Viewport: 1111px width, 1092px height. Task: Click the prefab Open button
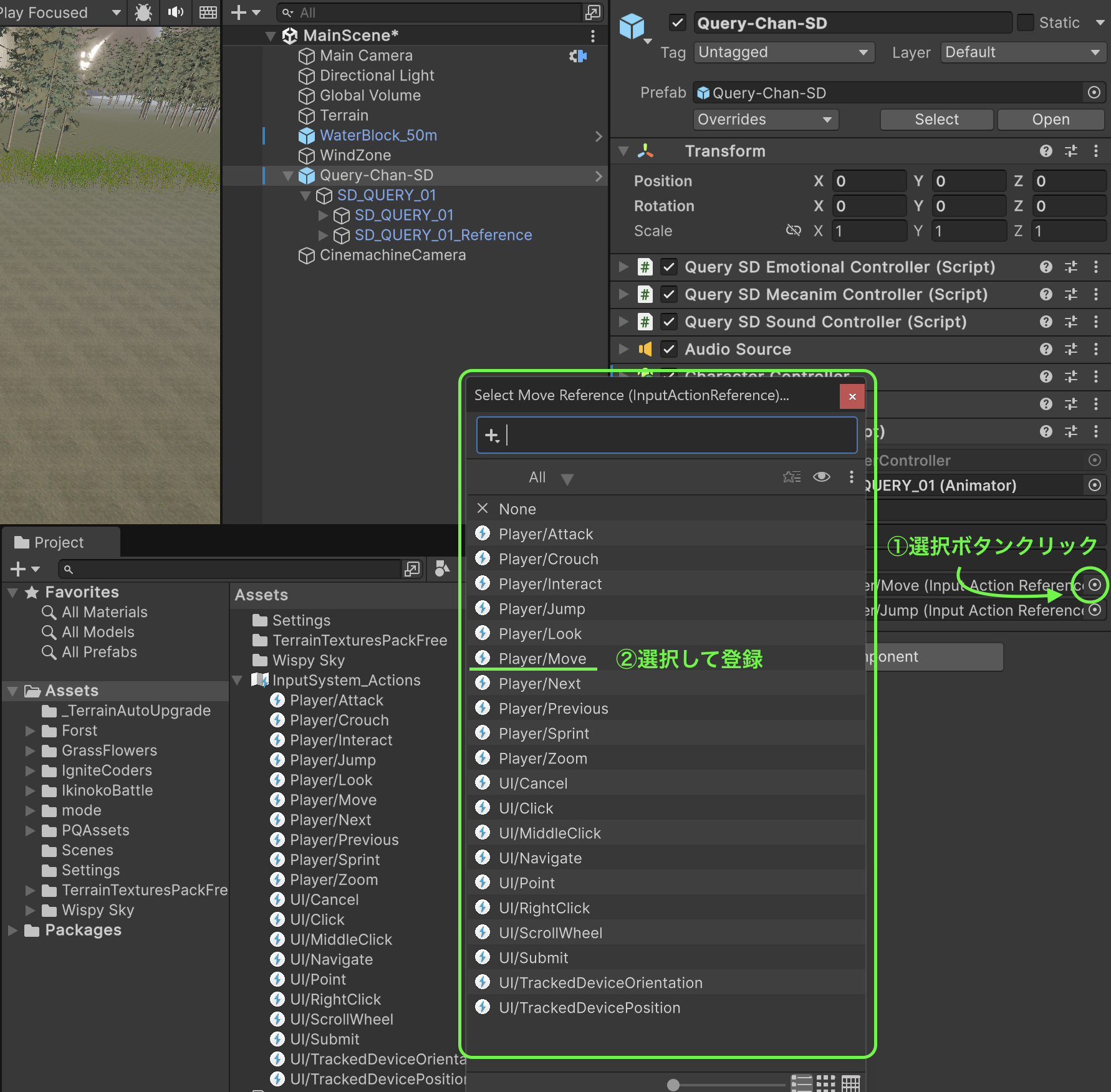tap(1051, 120)
